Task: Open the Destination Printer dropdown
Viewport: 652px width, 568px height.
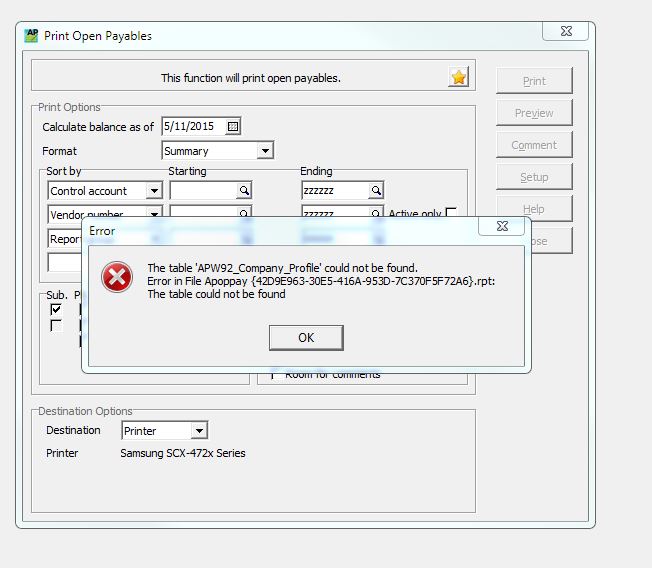Action: (199, 431)
